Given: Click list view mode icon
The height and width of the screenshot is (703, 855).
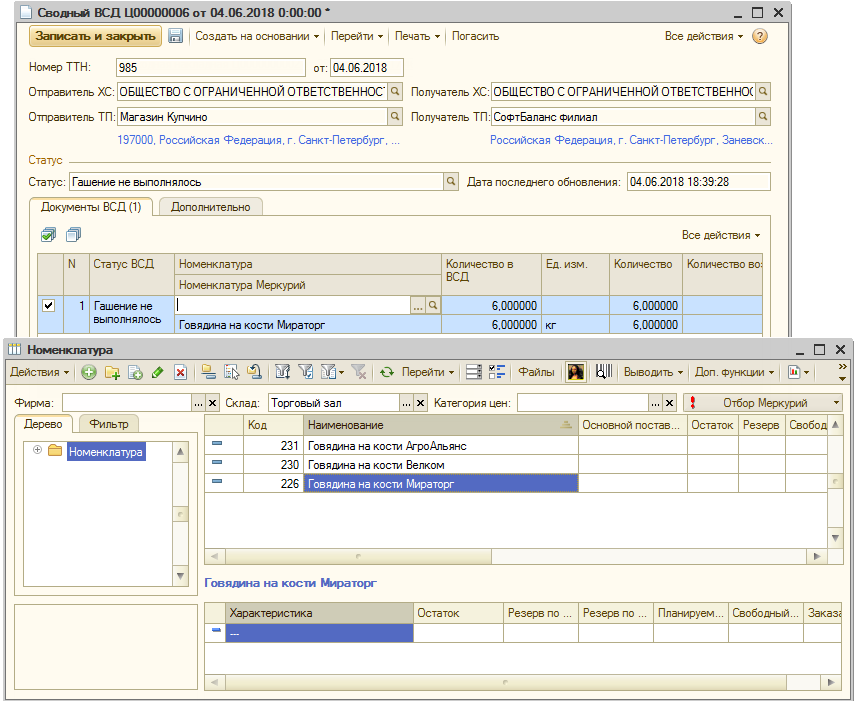Looking at the screenshot, I should pos(474,372).
